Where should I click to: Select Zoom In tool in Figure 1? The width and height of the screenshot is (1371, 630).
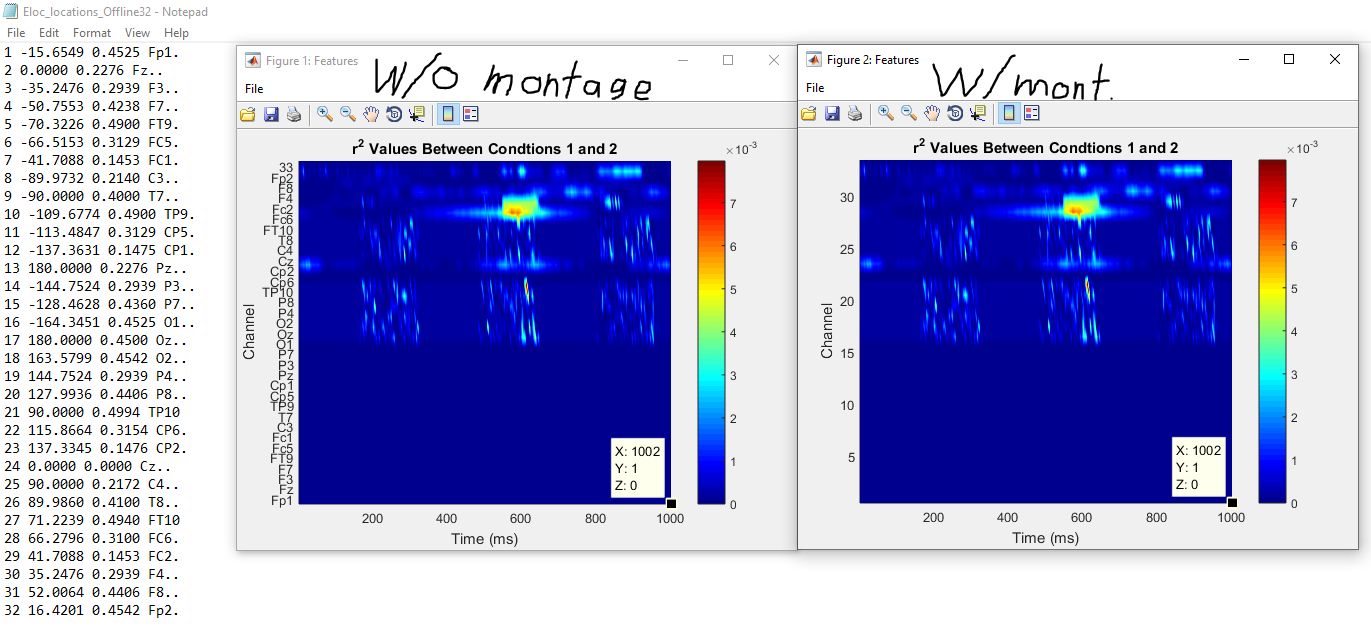click(x=325, y=115)
